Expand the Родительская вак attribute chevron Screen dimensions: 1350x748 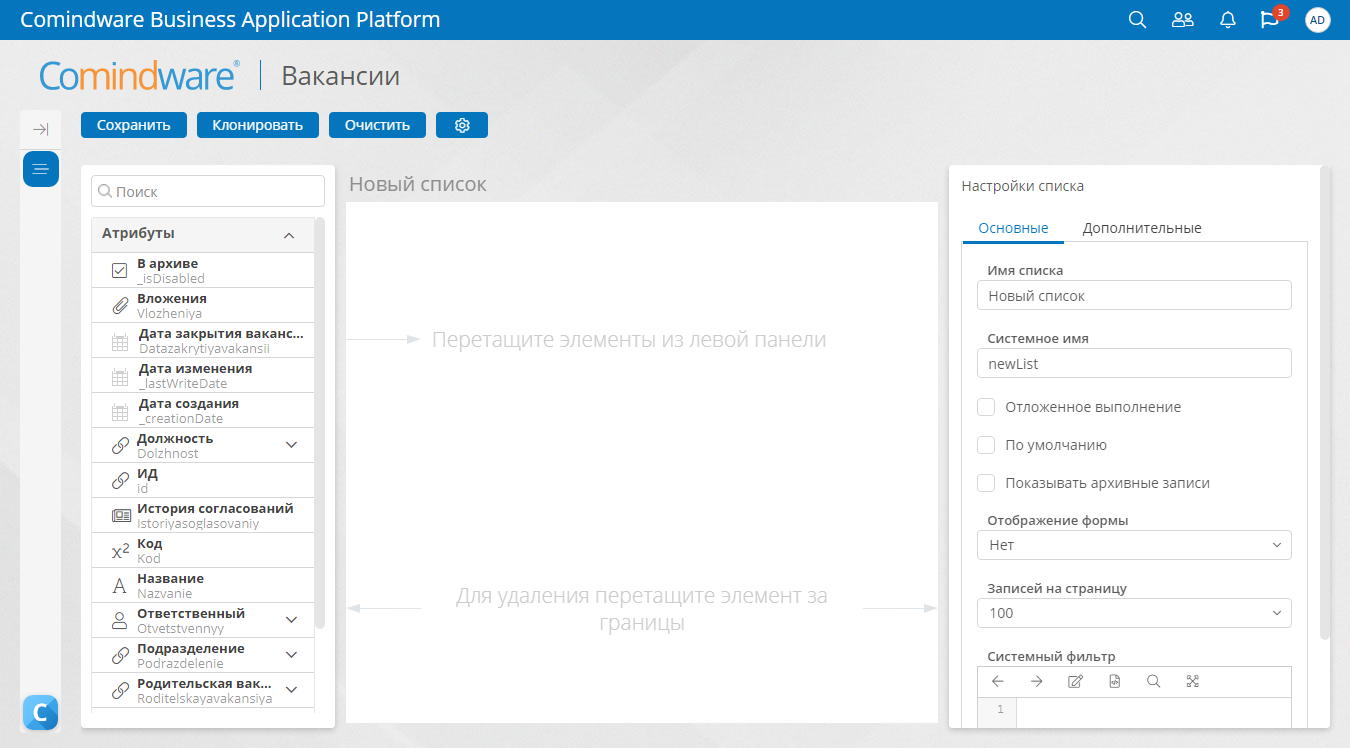(x=292, y=690)
